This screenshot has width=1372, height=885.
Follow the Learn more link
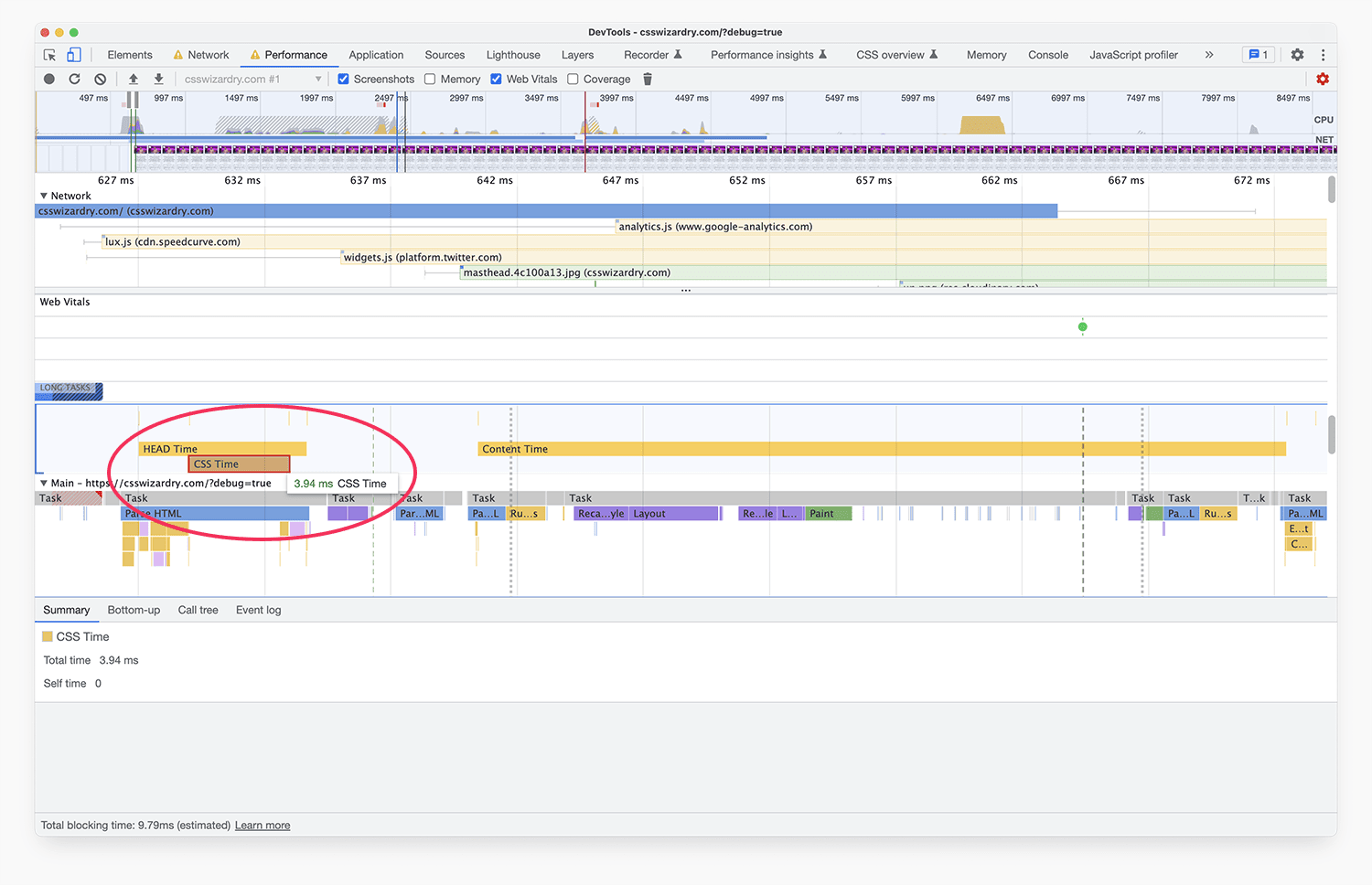point(263,826)
